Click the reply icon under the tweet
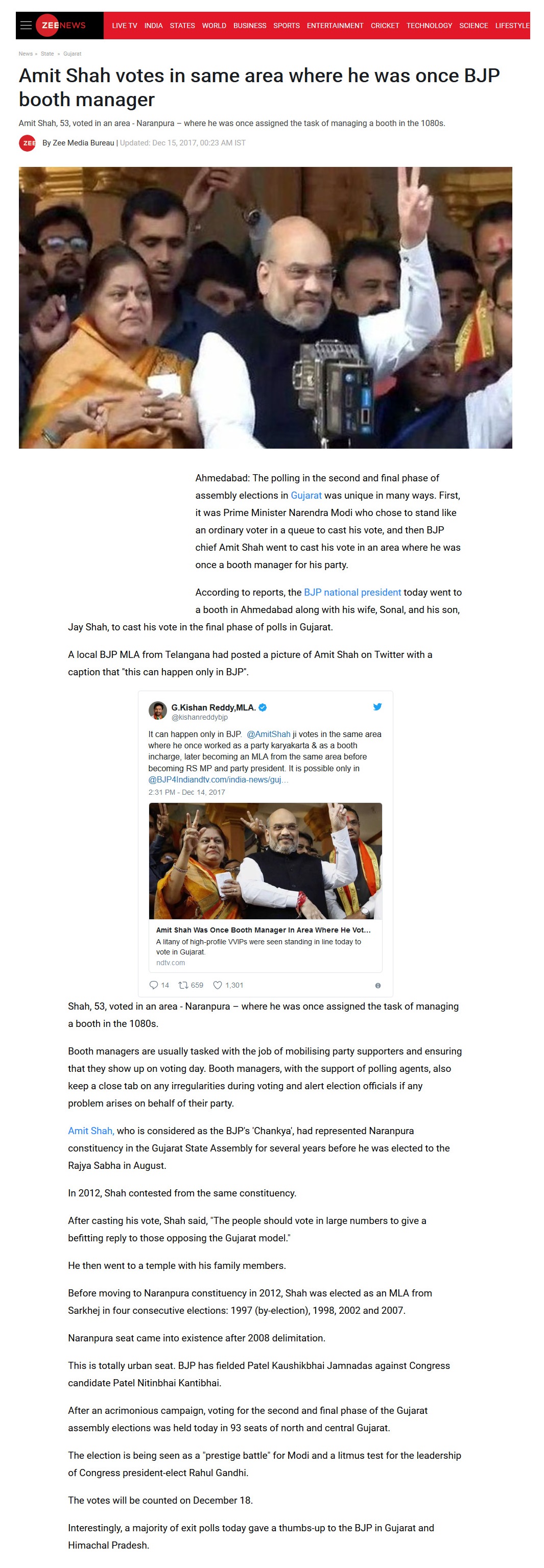The width and height of the screenshot is (544, 1568). click(x=154, y=985)
